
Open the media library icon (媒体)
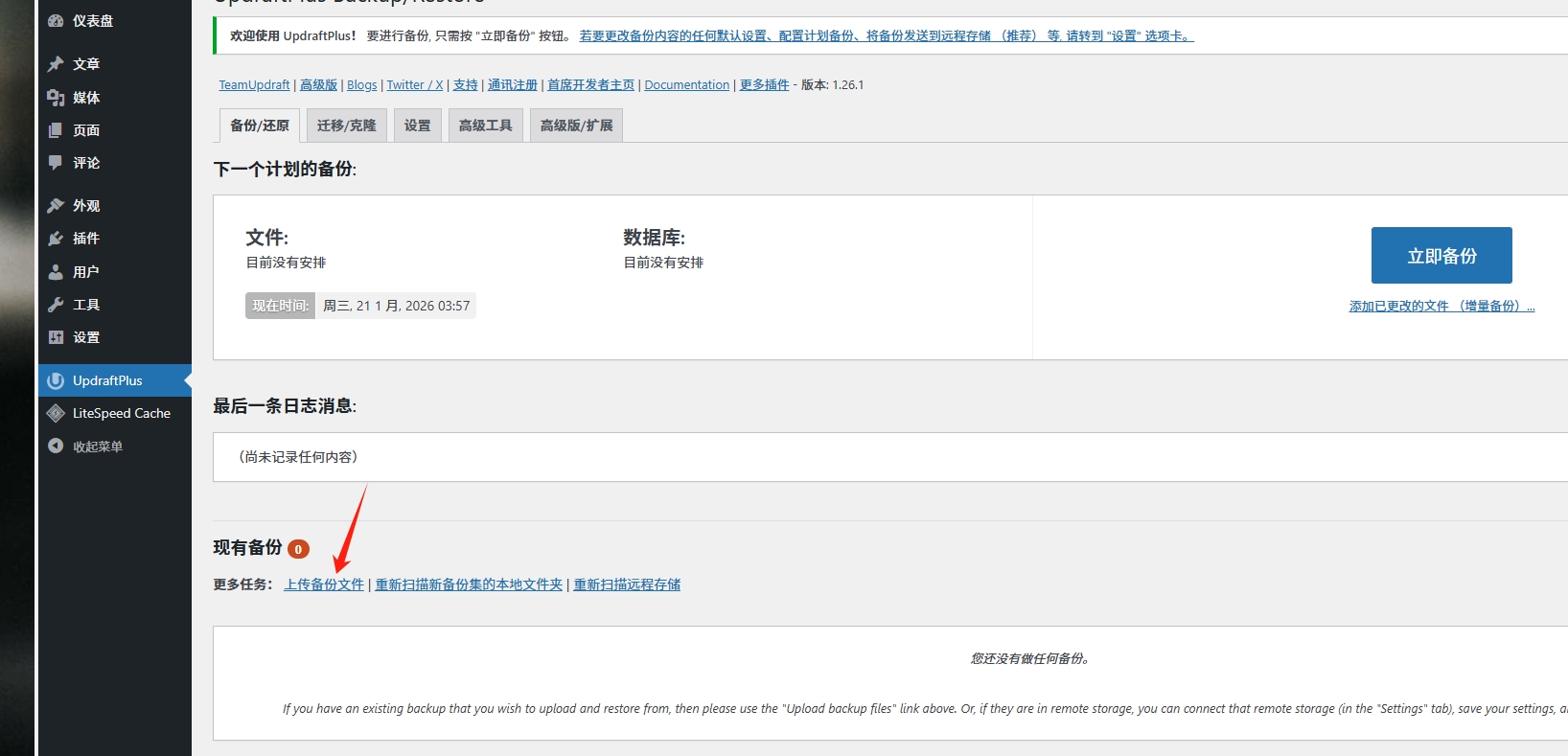click(x=56, y=98)
